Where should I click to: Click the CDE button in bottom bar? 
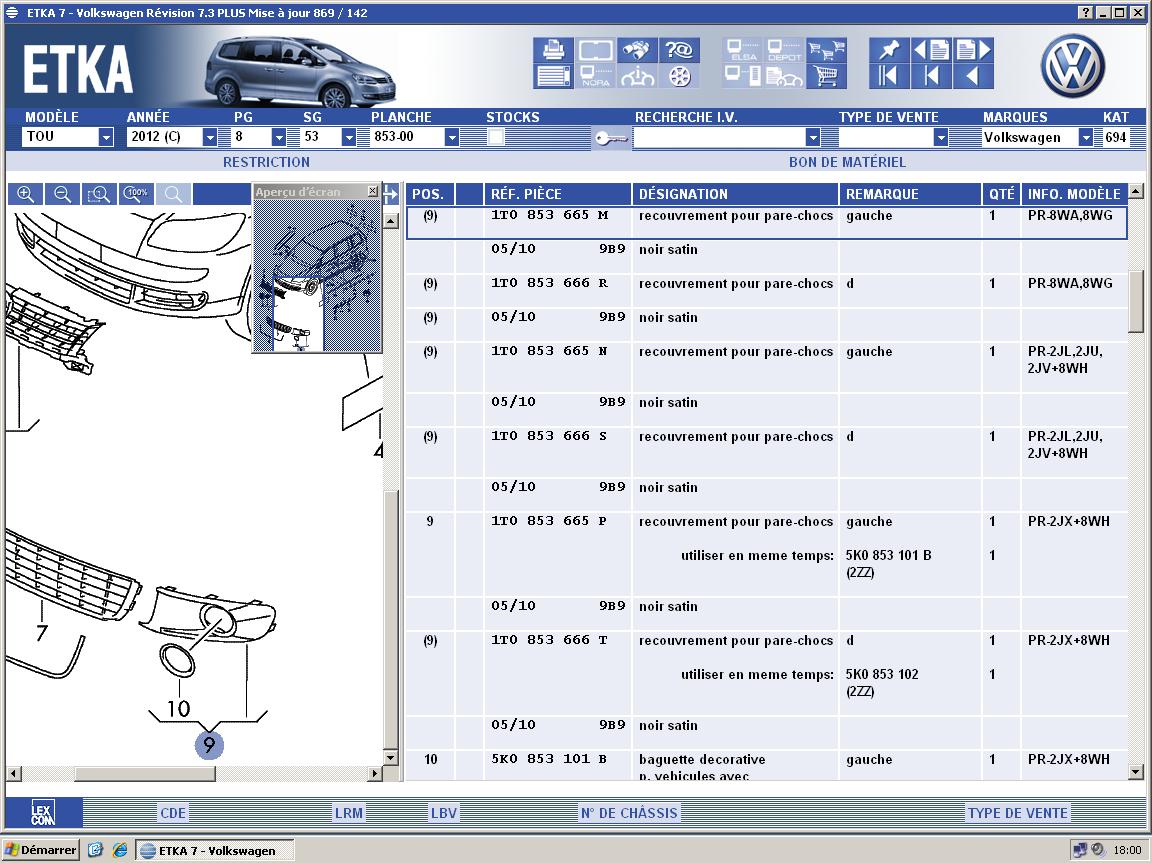pyautogui.click(x=173, y=813)
